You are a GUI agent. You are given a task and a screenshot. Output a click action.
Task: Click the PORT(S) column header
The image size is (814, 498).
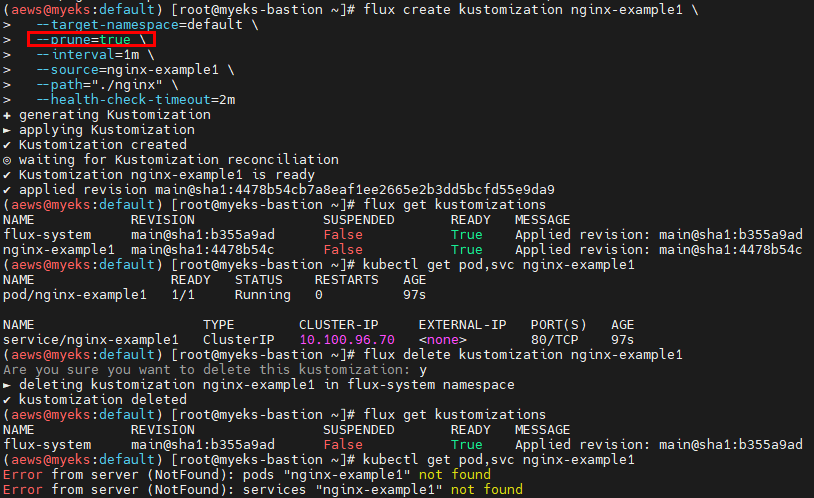point(558,325)
